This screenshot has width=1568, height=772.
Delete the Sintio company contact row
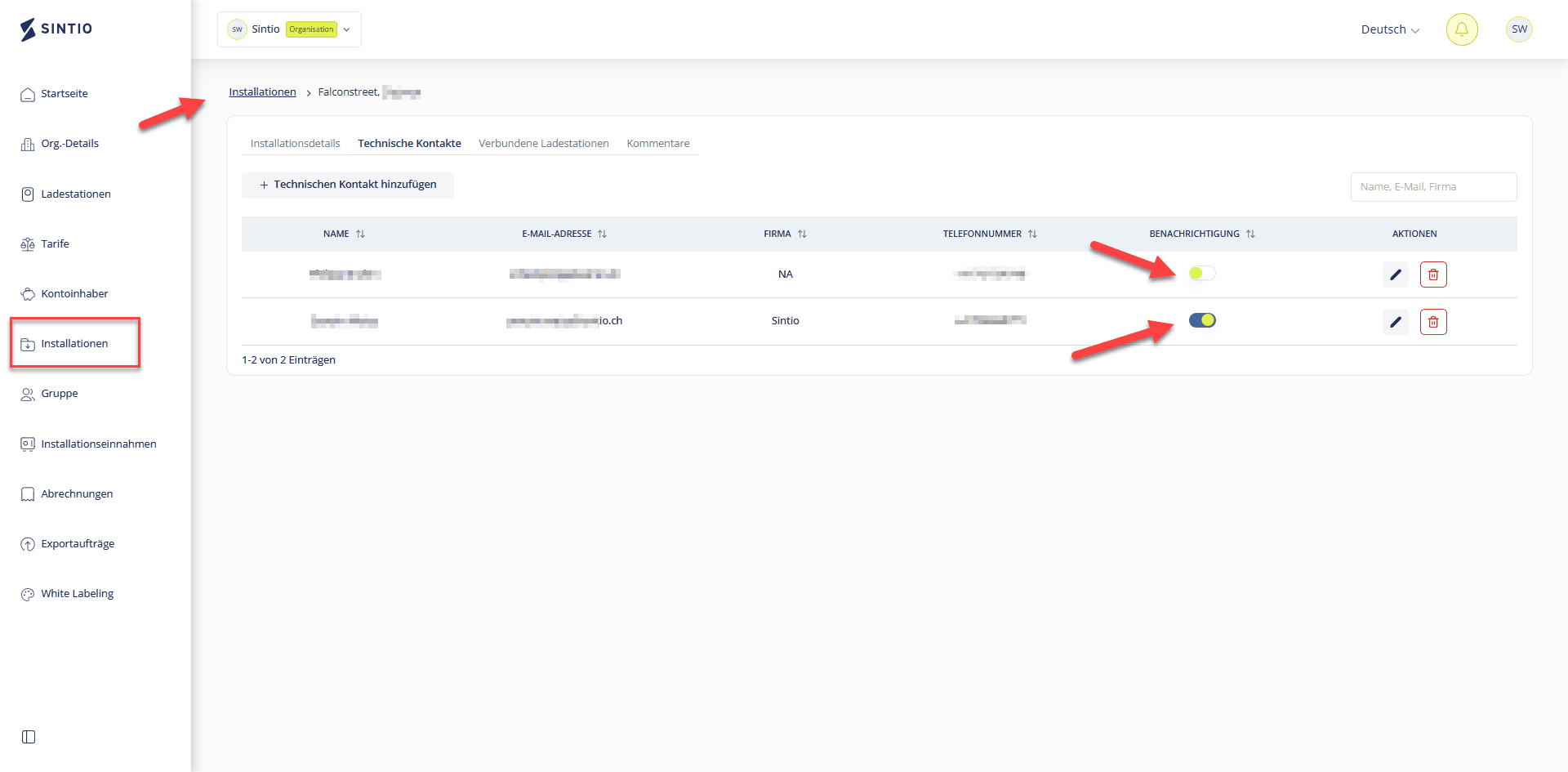tap(1432, 322)
